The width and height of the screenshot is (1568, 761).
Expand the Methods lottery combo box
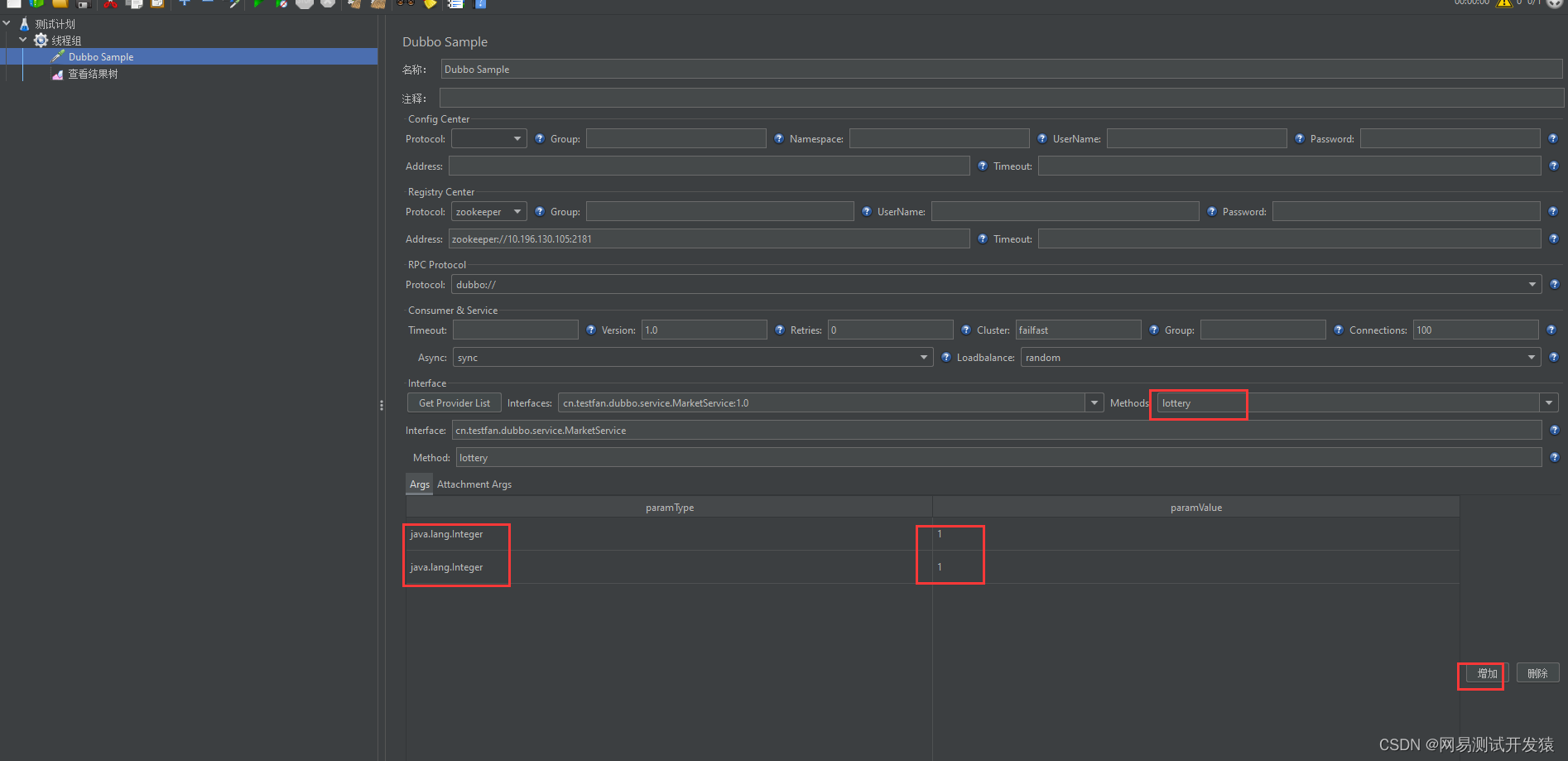(1549, 403)
